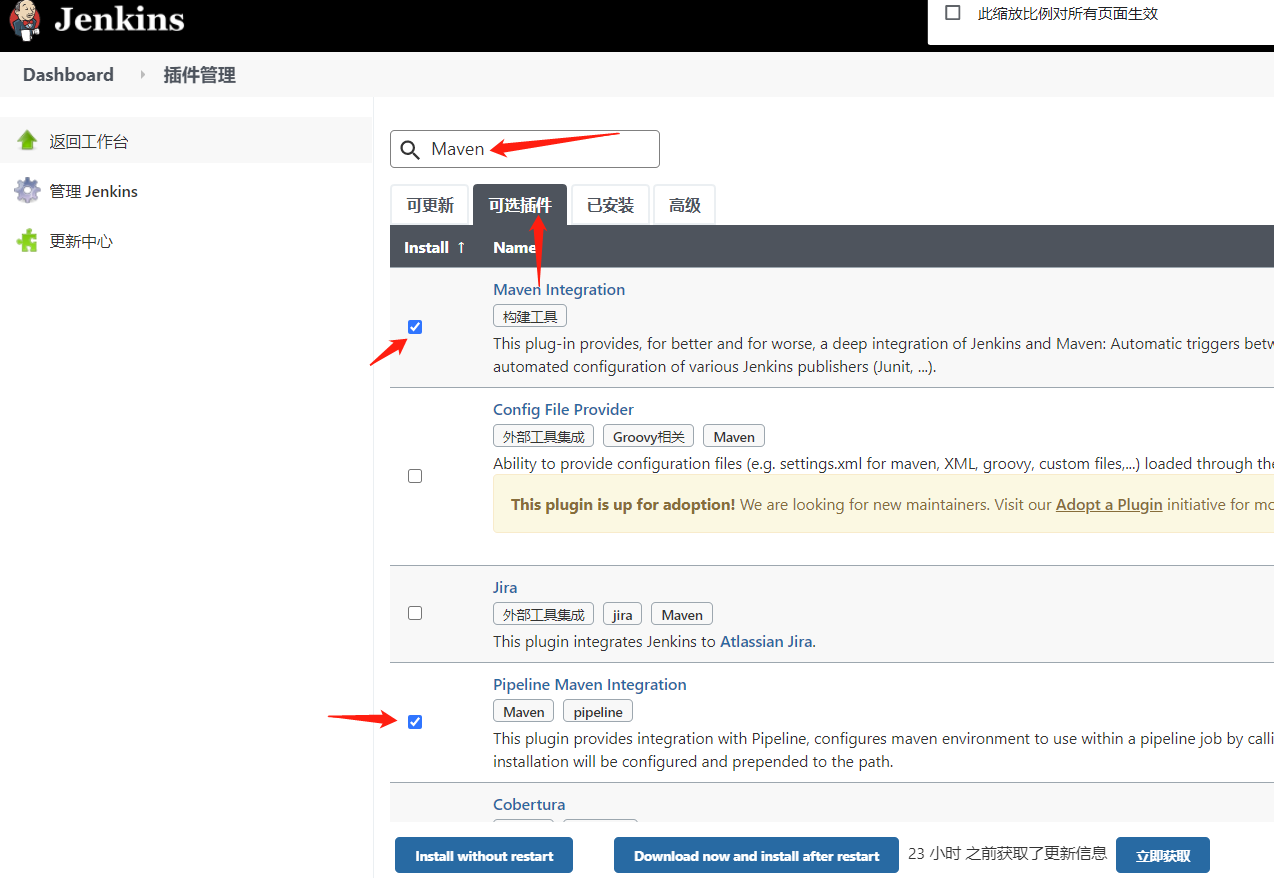
Task: Click the pipeline tag
Action: 598,712
